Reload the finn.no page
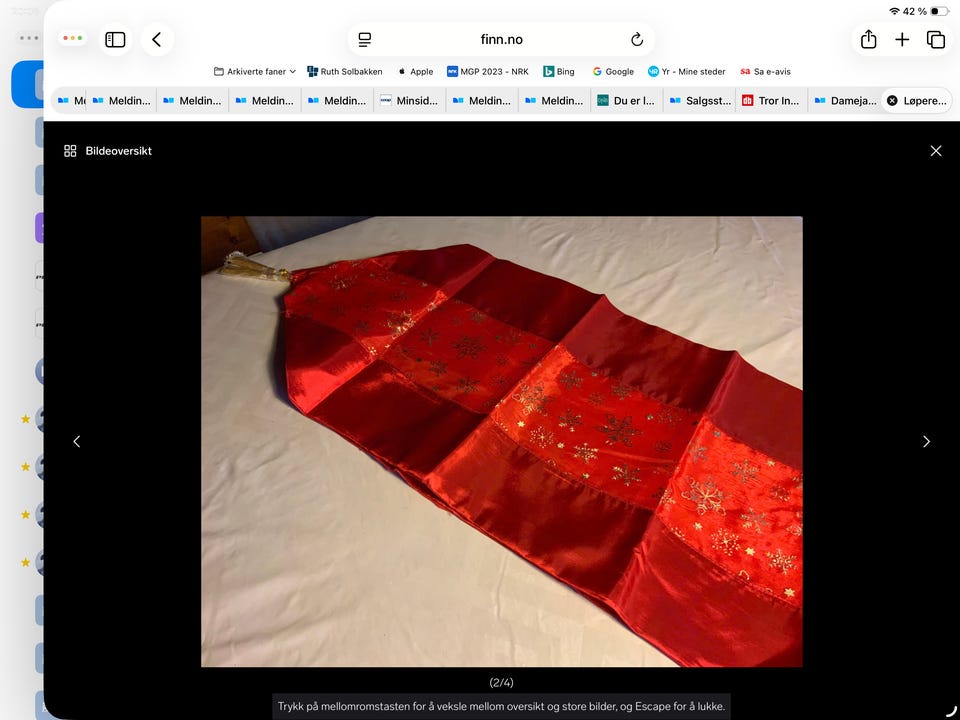 pos(637,40)
